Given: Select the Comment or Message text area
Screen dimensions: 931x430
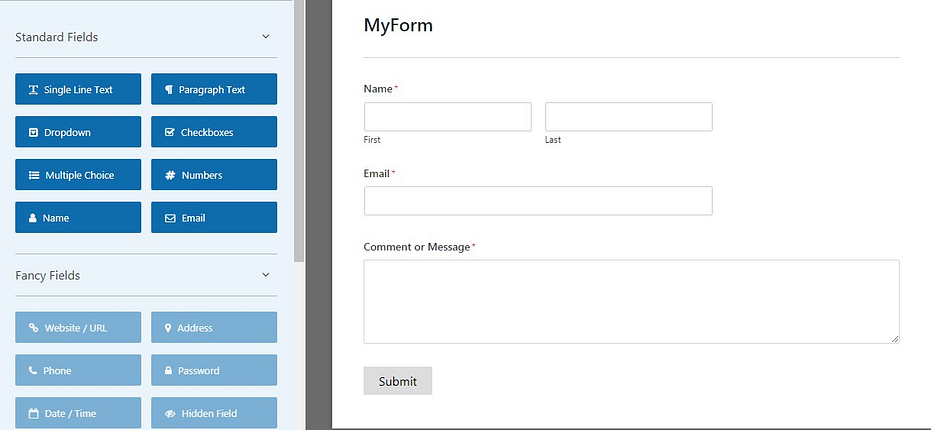Looking at the screenshot, I should tap(631, 301).
